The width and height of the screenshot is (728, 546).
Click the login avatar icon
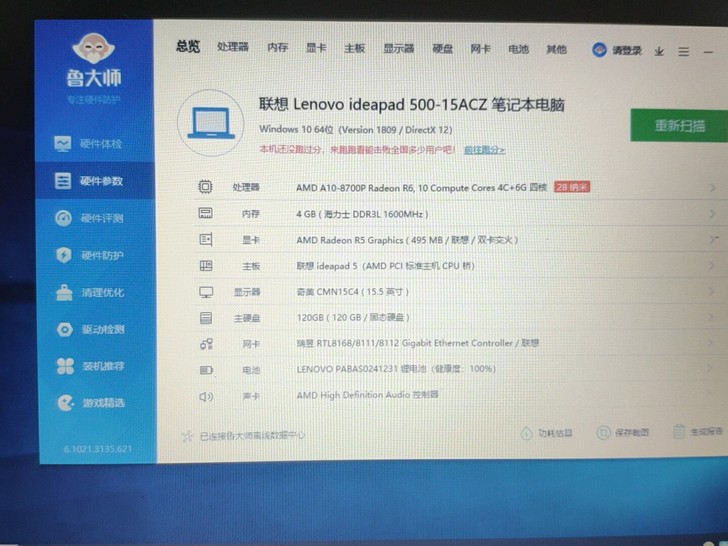click(599, 50)
